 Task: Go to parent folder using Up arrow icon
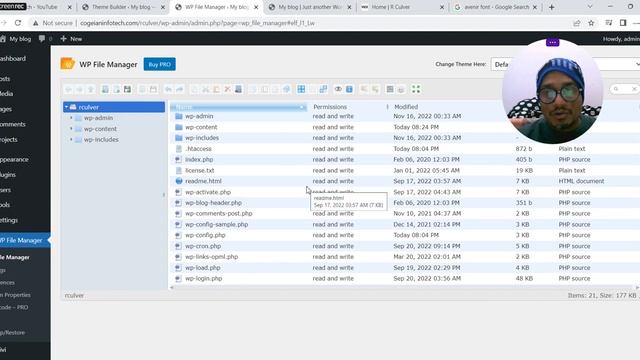pos(91,89)
